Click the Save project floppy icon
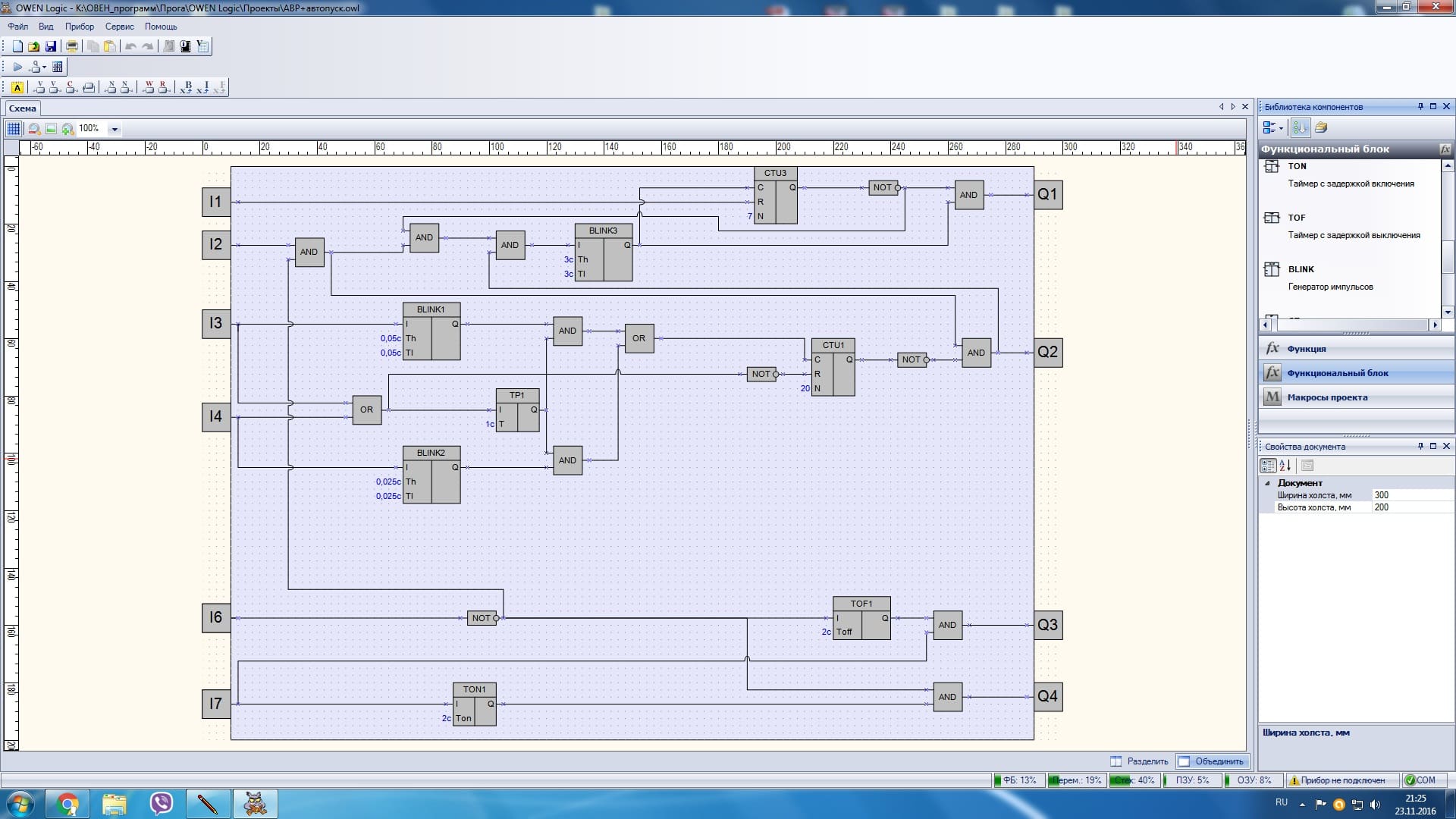Image resolution: width=1456 pixels, height=819 pixels. 51,46
